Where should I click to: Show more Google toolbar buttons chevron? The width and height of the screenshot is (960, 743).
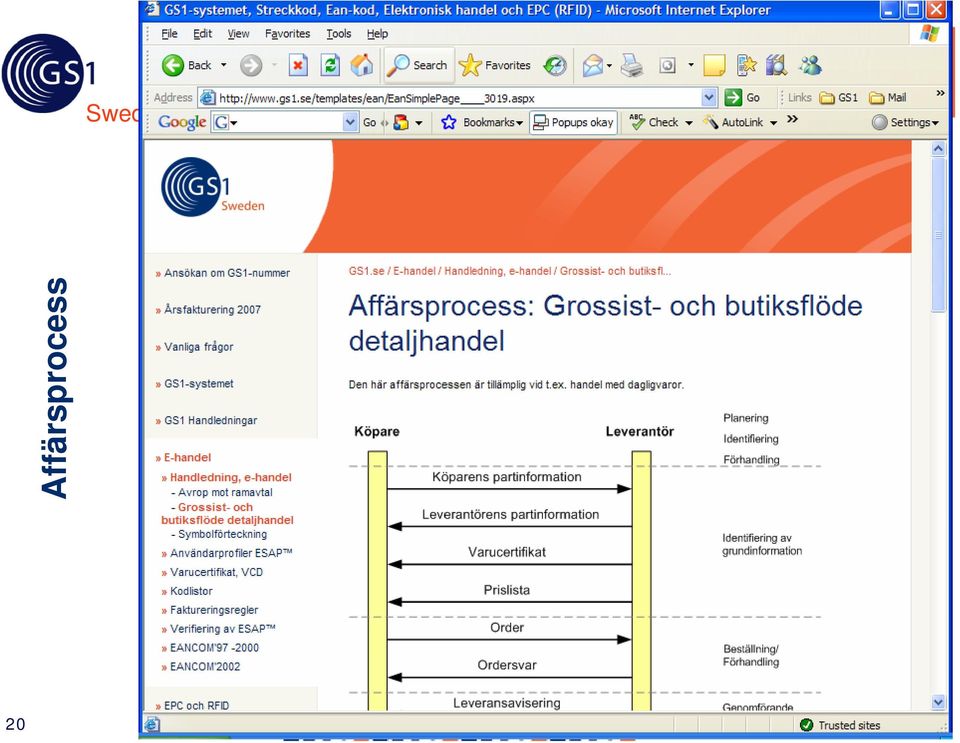792,119
